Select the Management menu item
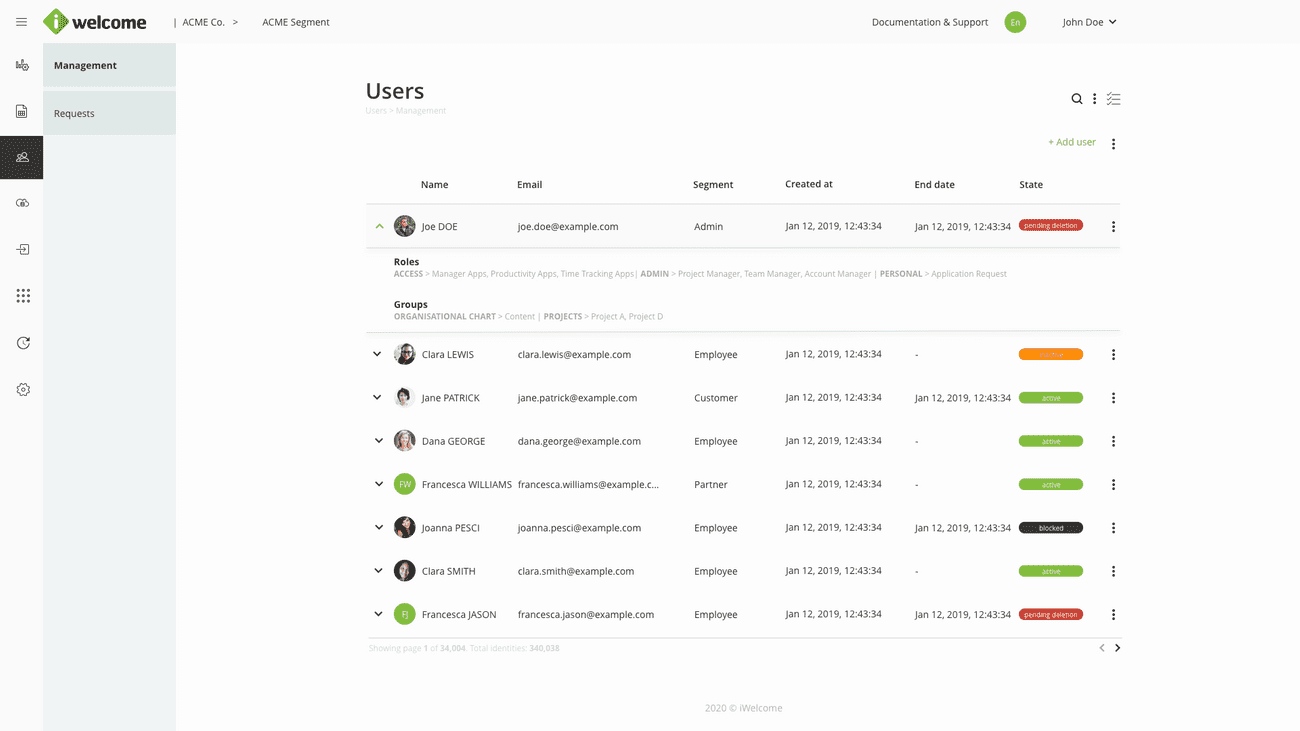 (x=109, y=66)
